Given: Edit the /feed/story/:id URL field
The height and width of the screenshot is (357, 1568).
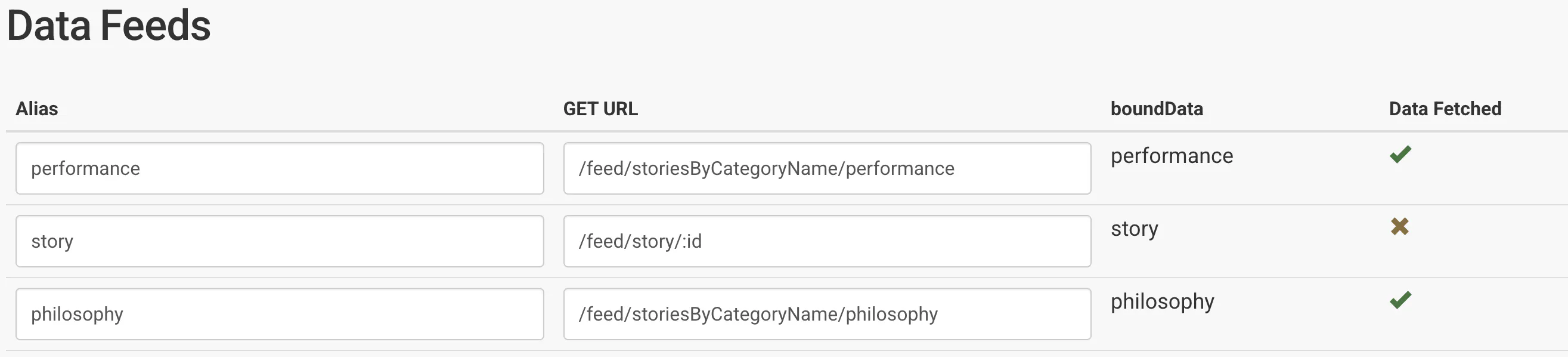Looking at the screenshot, I should tap(826, 241).
